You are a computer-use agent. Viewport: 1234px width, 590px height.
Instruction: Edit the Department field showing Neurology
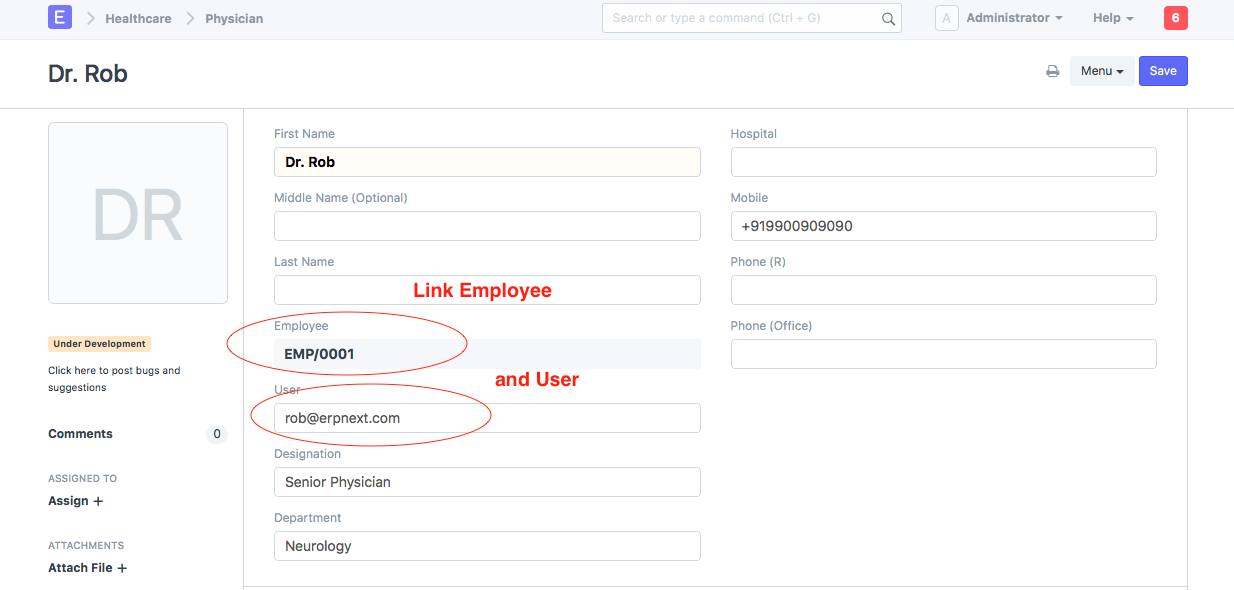487,546
